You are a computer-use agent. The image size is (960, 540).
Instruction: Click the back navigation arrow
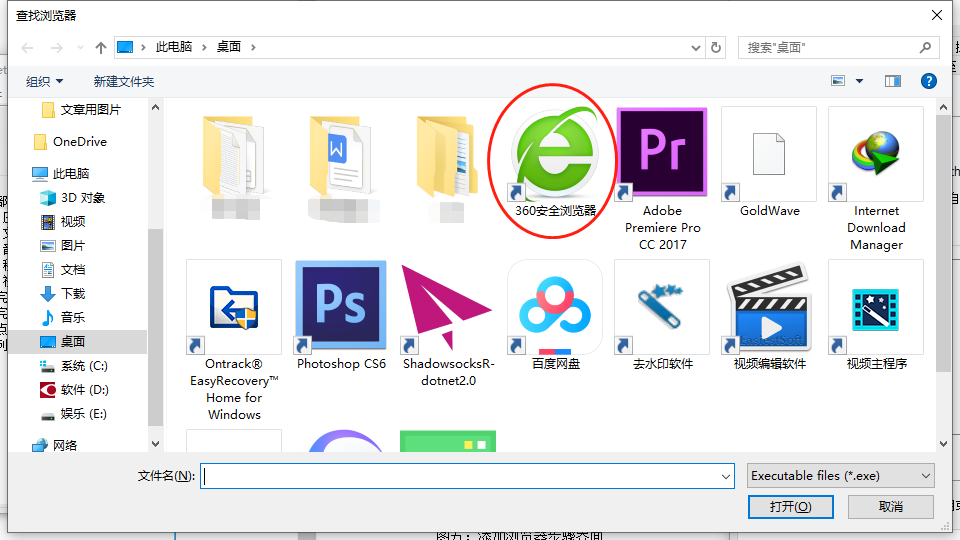[x=28, y=48]
